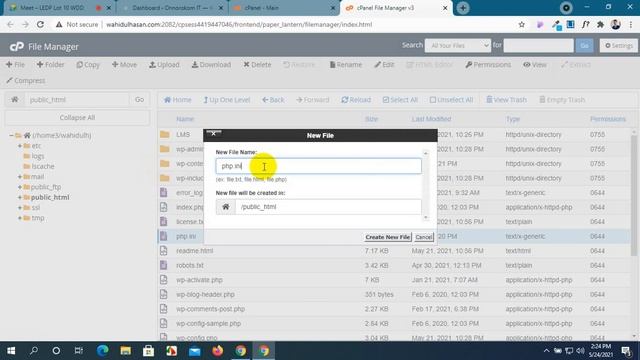Expand the public_ftp folder in the tree
The image size is (640, 360).
click(20, 187)
